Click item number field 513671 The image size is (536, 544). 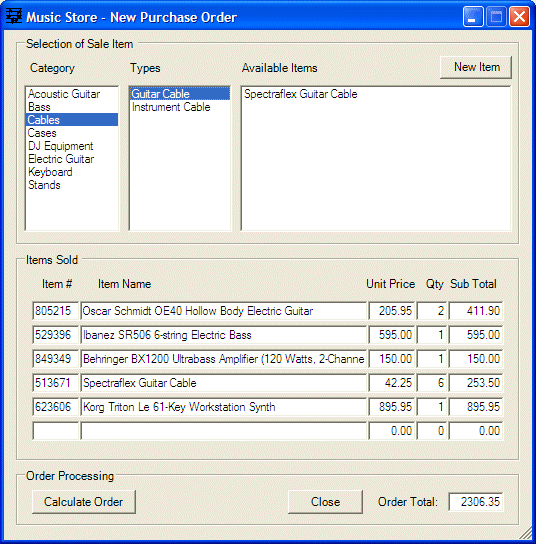[x=56, y=383]
